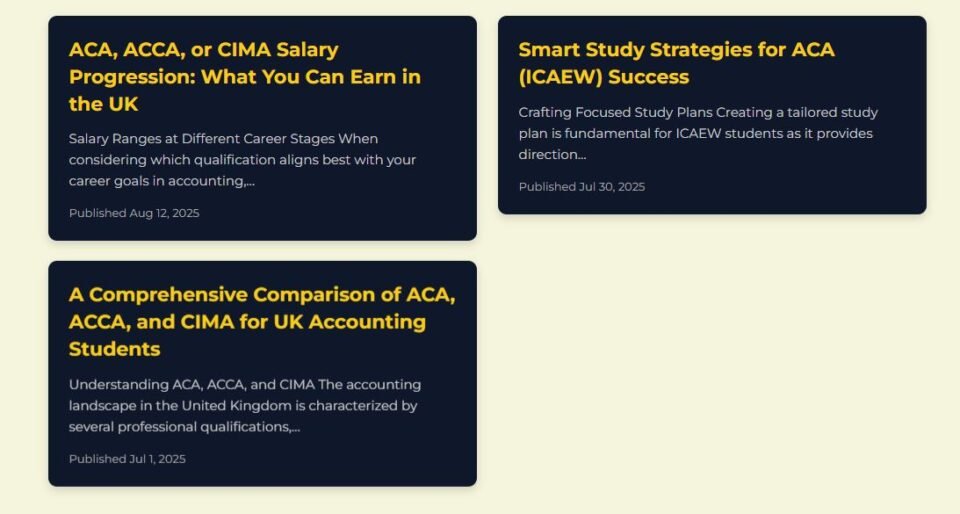Click the excerpt starting 'Understanding ACA, ACCA, and CIMA'
Image resolution: width=960 pixels, height=514 pixels.
(x=244, y=405)
